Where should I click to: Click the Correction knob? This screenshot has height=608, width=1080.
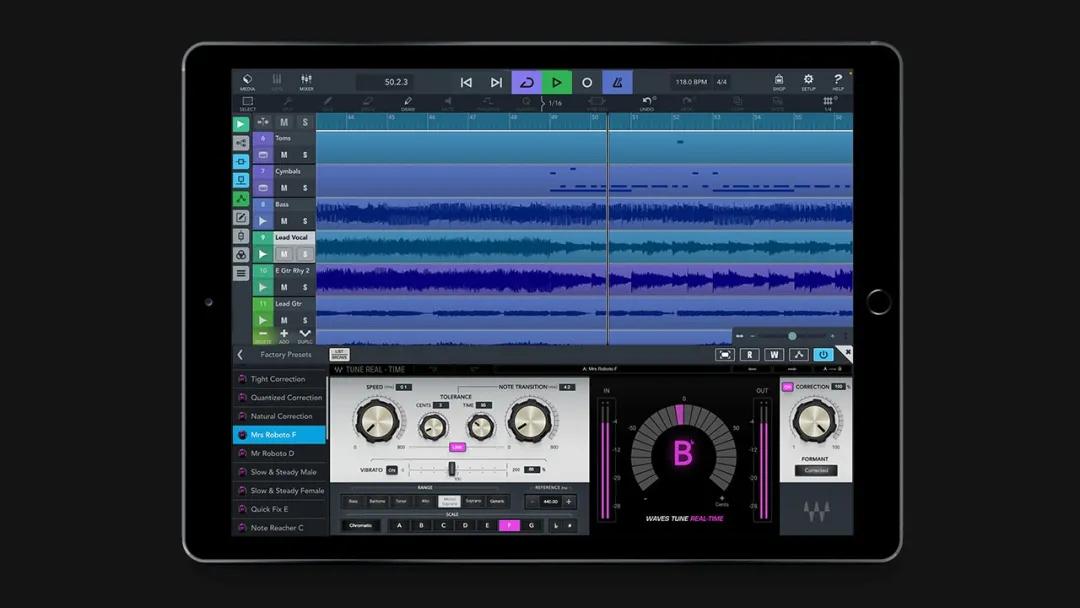[815, 420]
